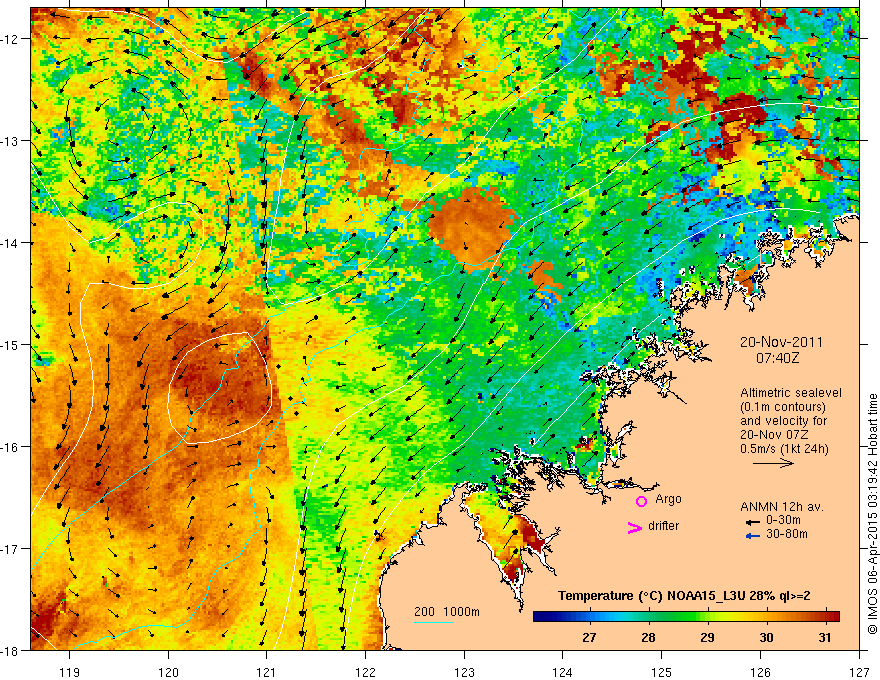
Task: Click longitude axis label 124
Action: tap(563, 672)
